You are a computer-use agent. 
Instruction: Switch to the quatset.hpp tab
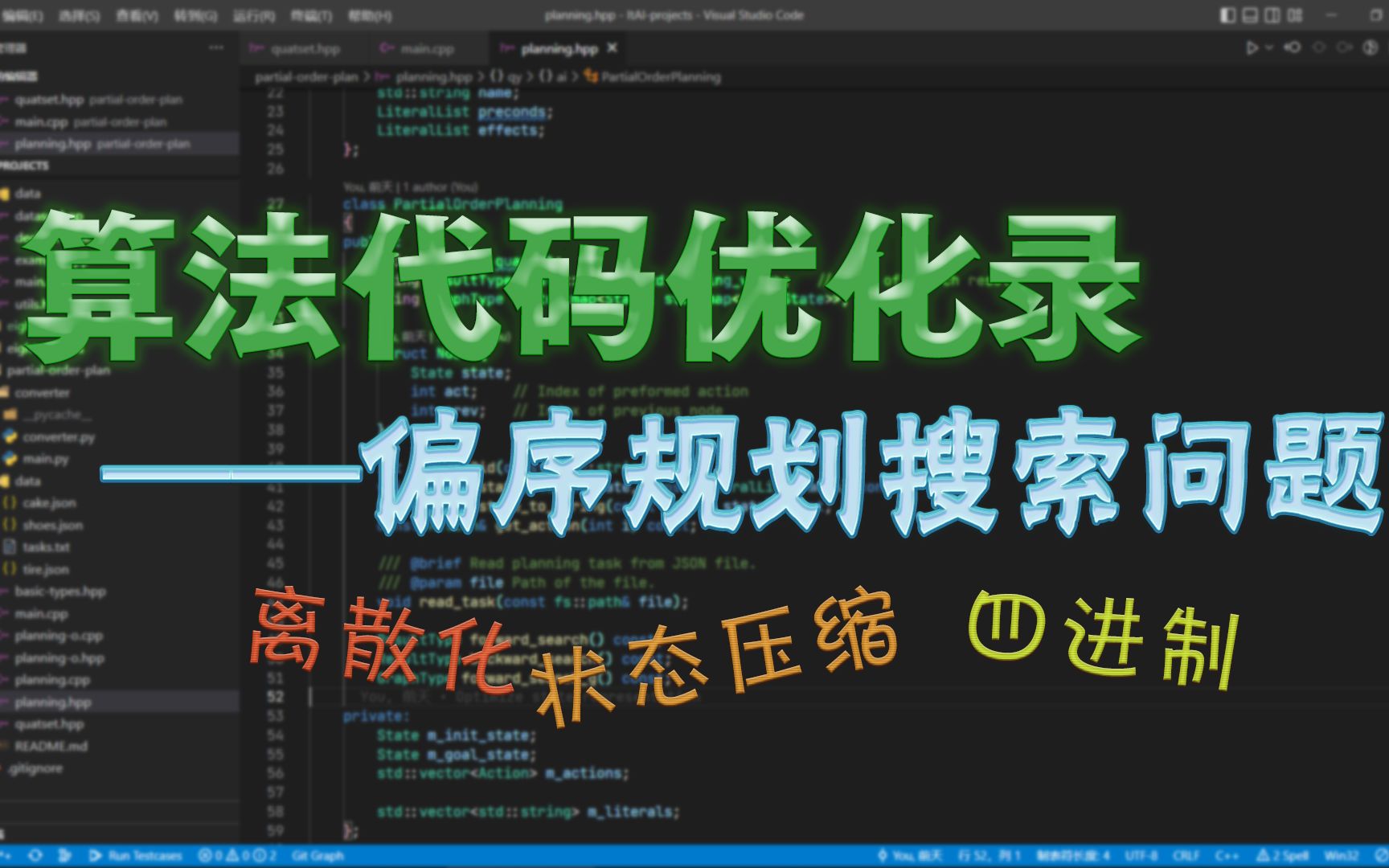point(305,49)
